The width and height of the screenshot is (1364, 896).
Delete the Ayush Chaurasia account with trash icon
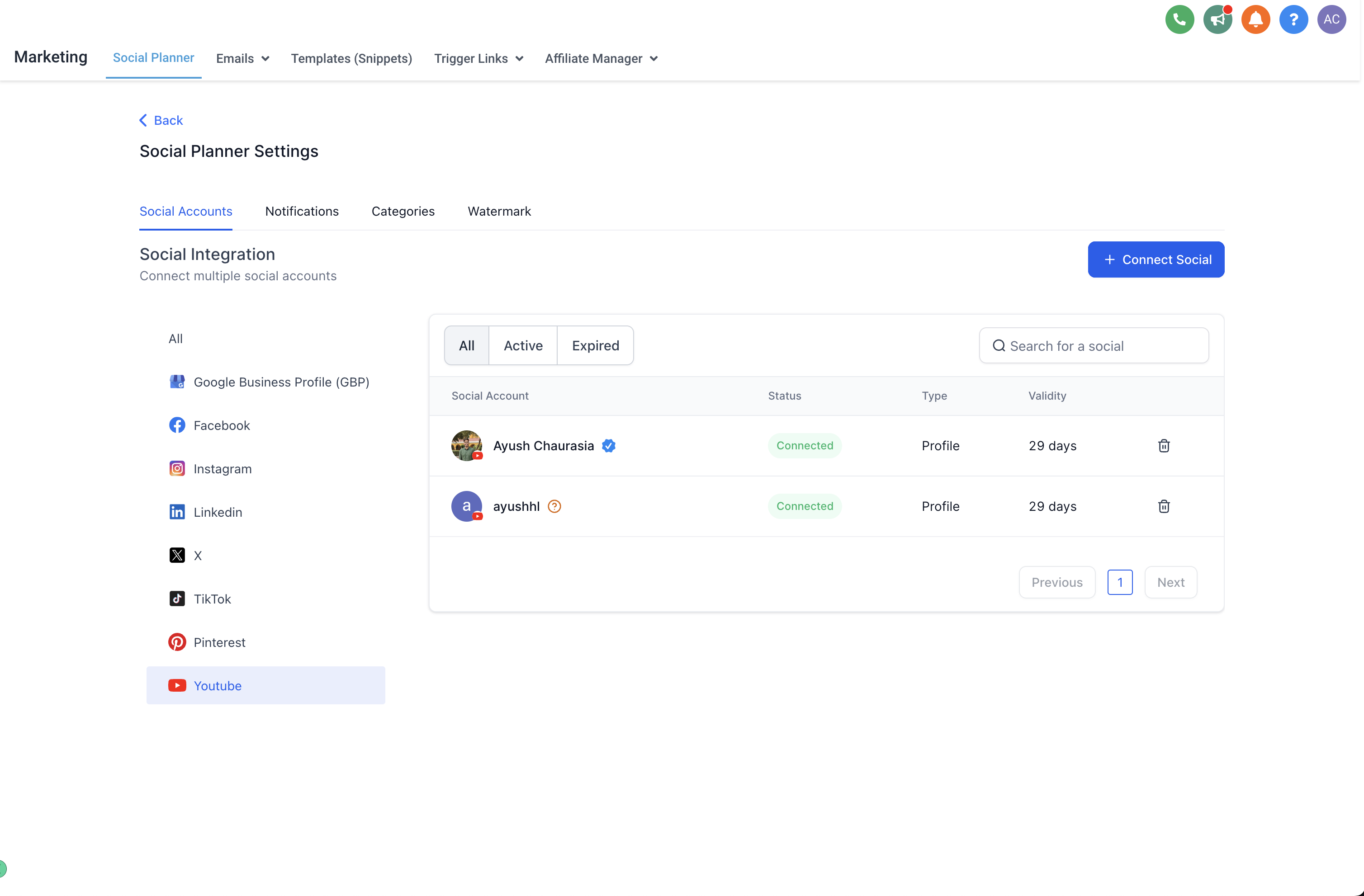point(1163,446)
